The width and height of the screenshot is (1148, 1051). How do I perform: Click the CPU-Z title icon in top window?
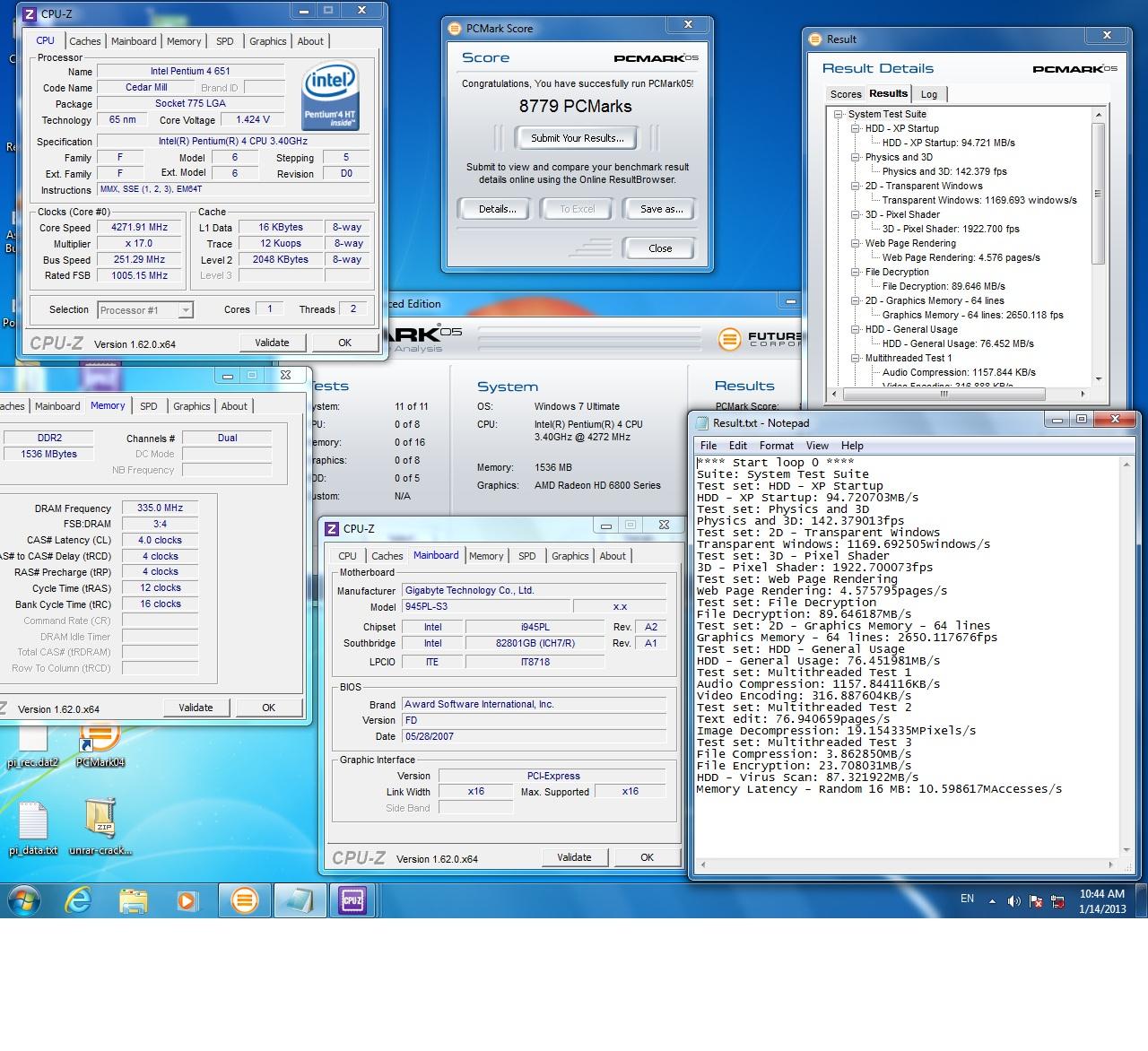click(30, 13)
